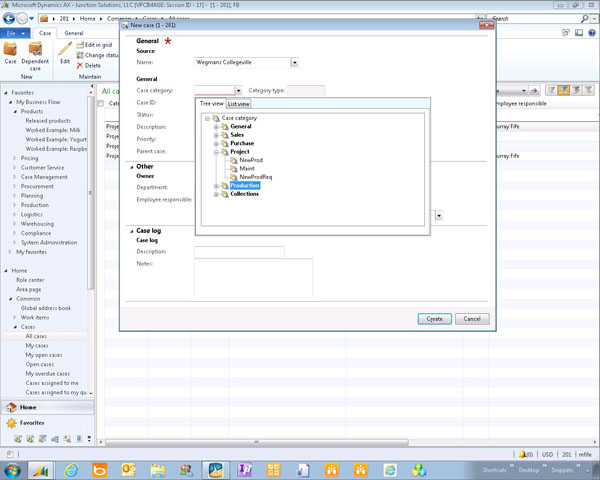Click the Cancel button
Viewport: 600px width, 480px height.
click(x=472, y=319)
